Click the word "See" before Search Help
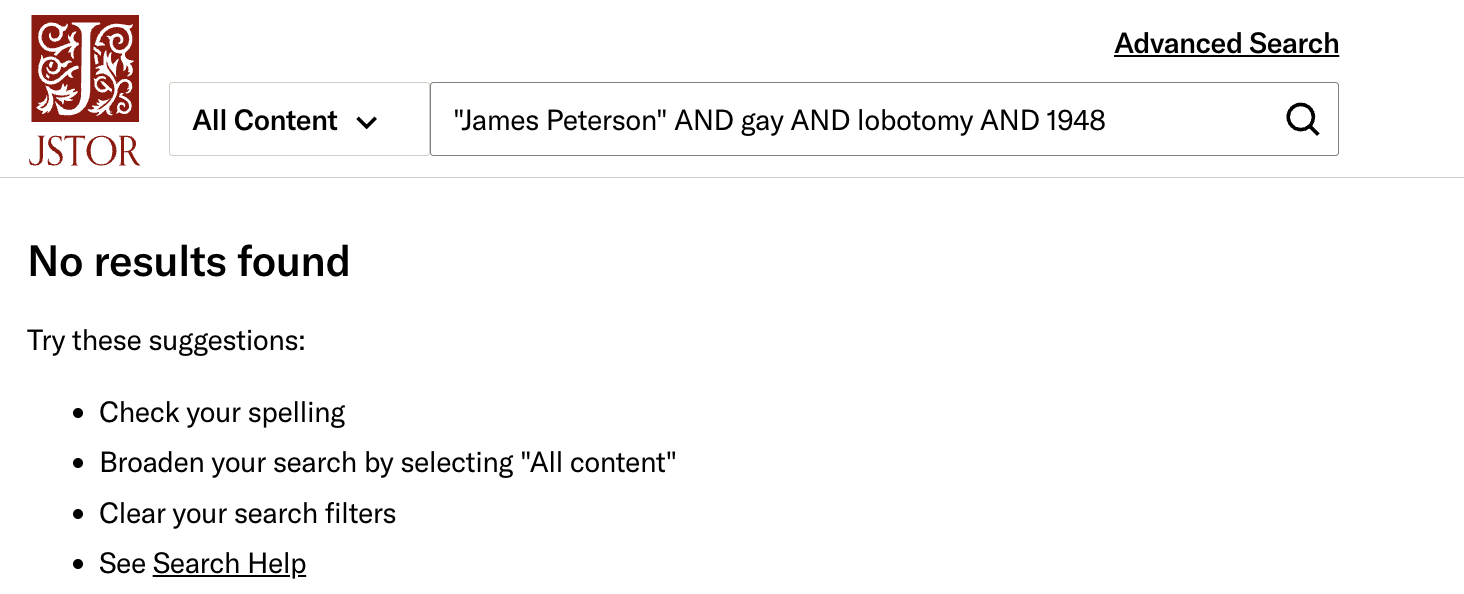The height and width of the screenshot is (594, 1464). 123,564
